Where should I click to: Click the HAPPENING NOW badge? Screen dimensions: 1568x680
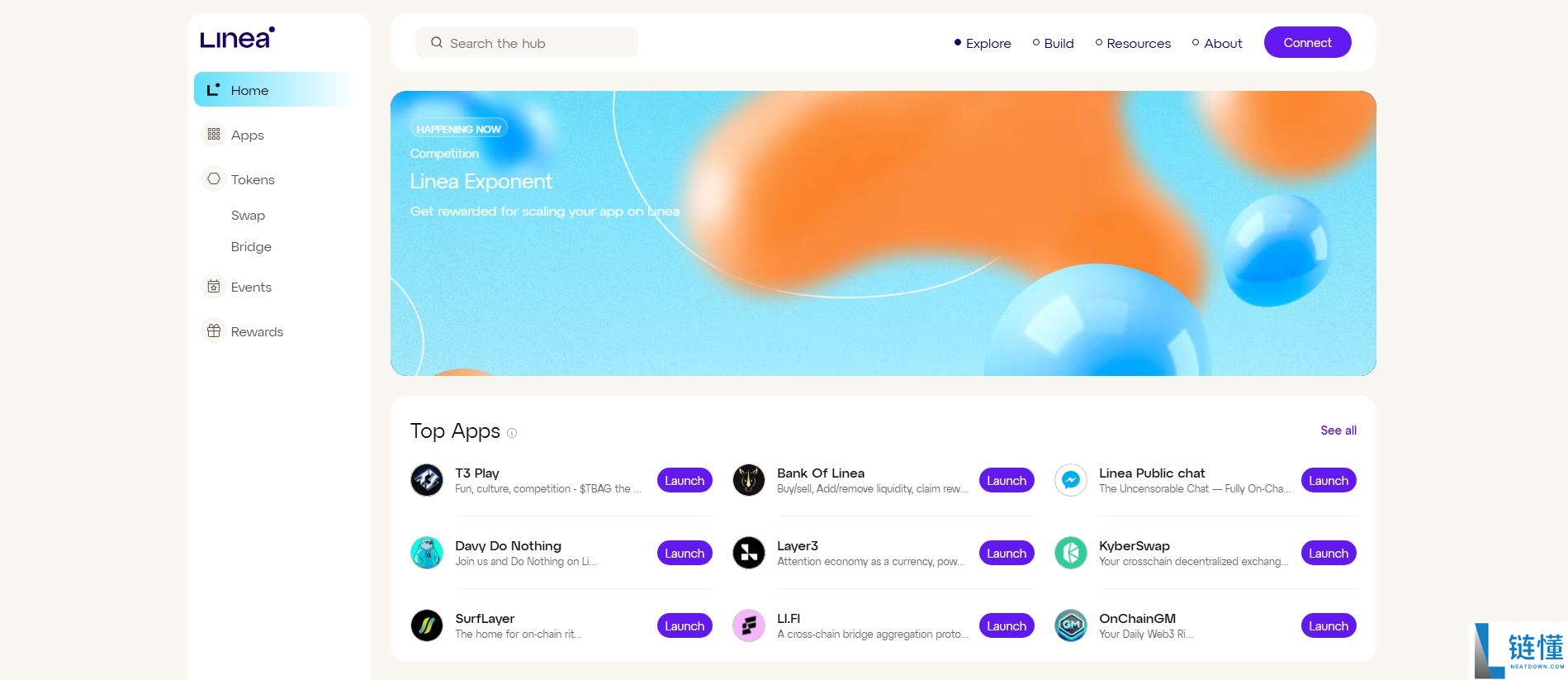pos(458,128)
